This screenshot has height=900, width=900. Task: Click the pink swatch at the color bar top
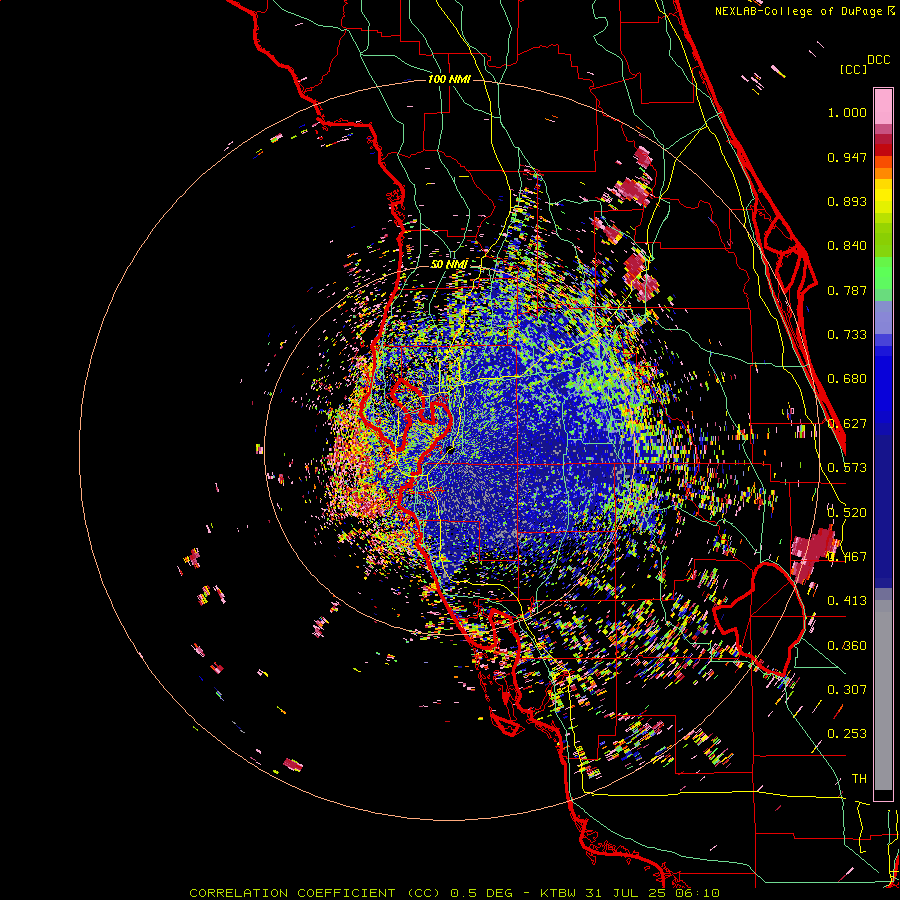pyautogui.click(x=883, y=107)
